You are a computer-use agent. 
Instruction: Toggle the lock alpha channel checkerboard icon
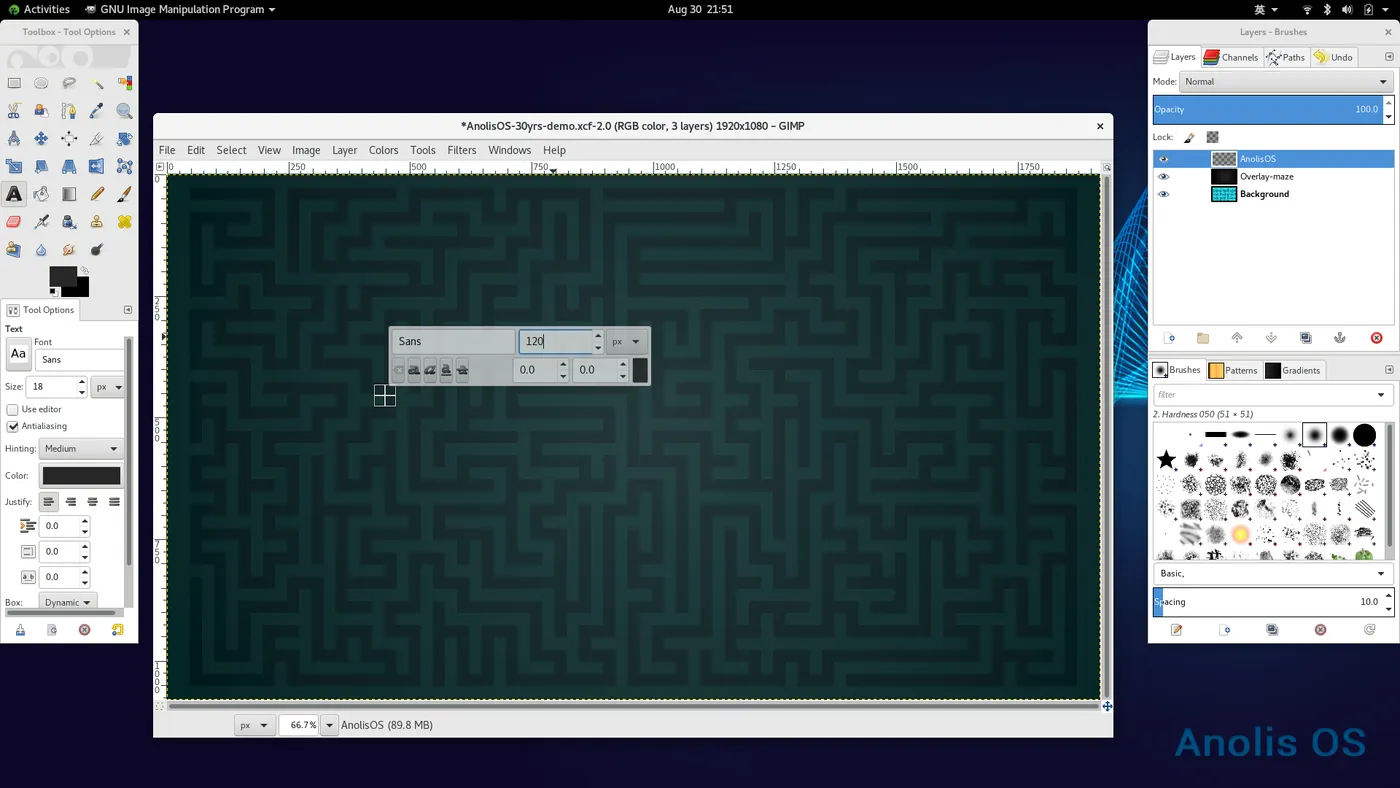pyautogui.click(x=1212, y=137)
